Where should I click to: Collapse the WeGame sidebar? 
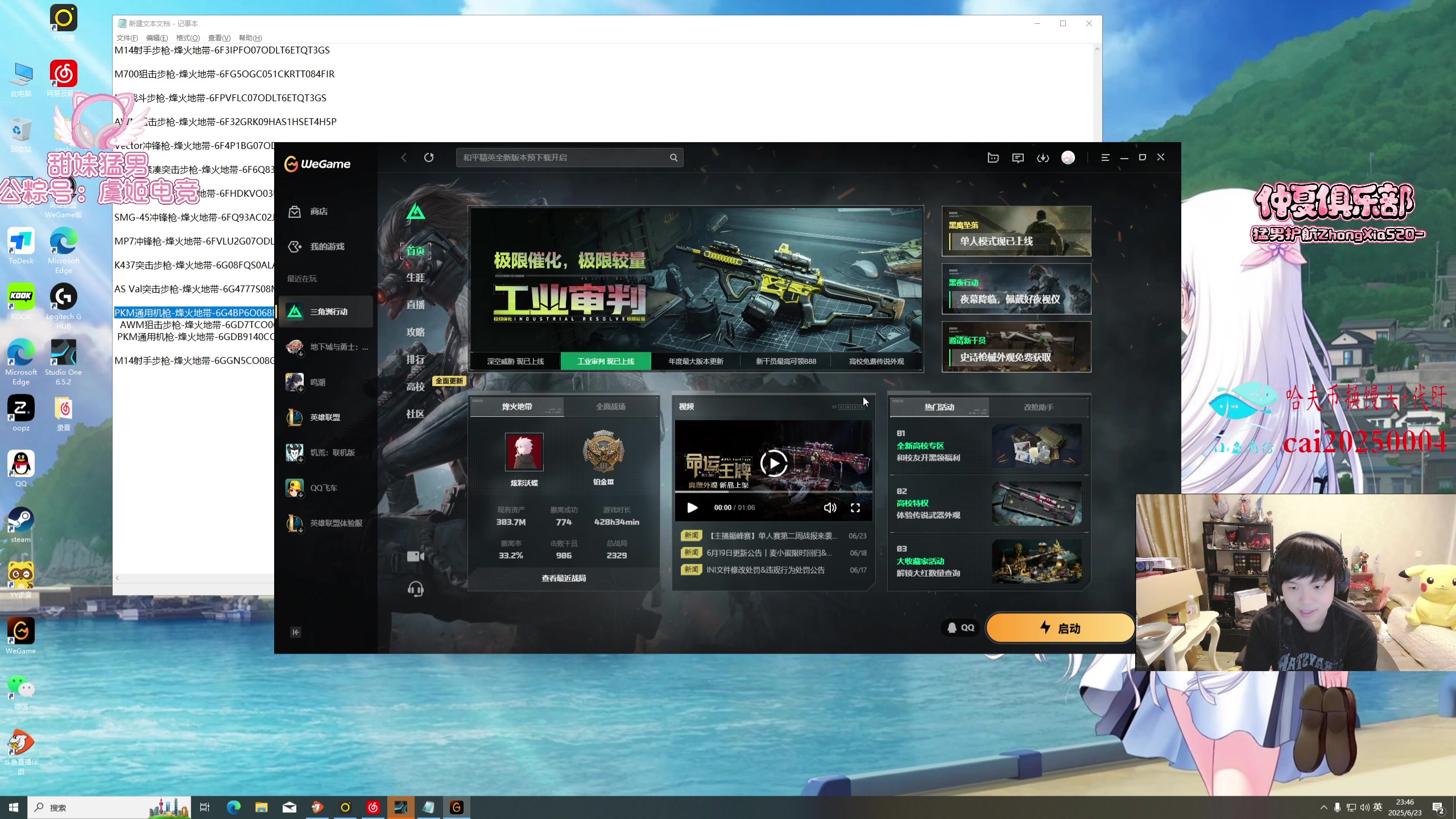[296, 632]
